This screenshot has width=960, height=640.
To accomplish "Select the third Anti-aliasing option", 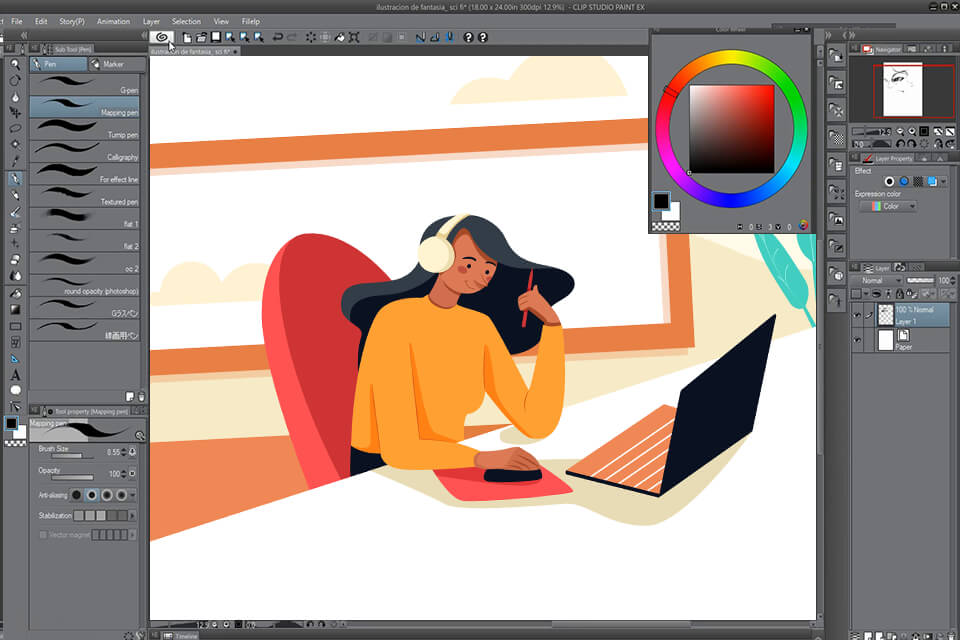I will click(x=107, y=495).
